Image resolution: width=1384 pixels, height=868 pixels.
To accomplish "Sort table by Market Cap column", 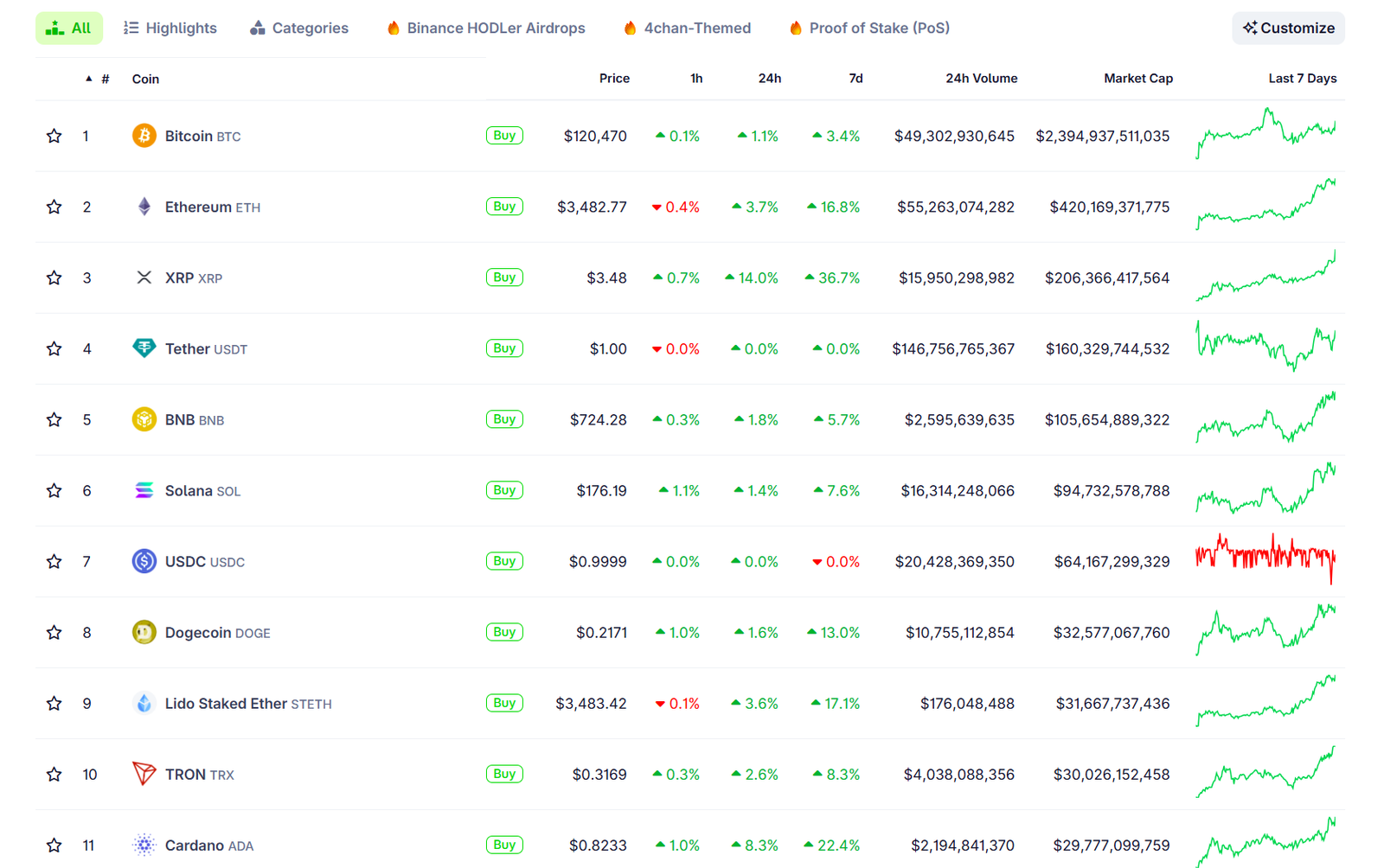I will [1137, 79].
